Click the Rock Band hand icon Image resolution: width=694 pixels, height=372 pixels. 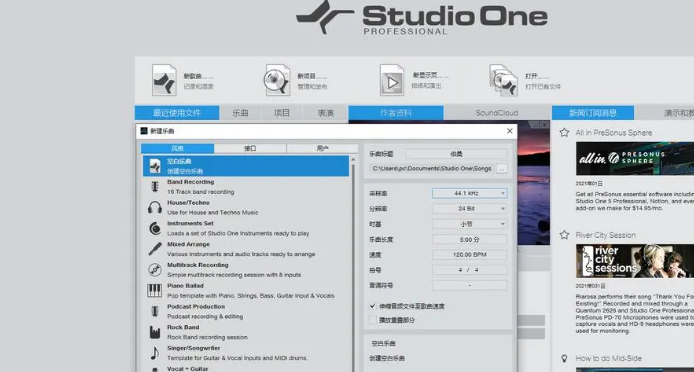coord(155,332)
